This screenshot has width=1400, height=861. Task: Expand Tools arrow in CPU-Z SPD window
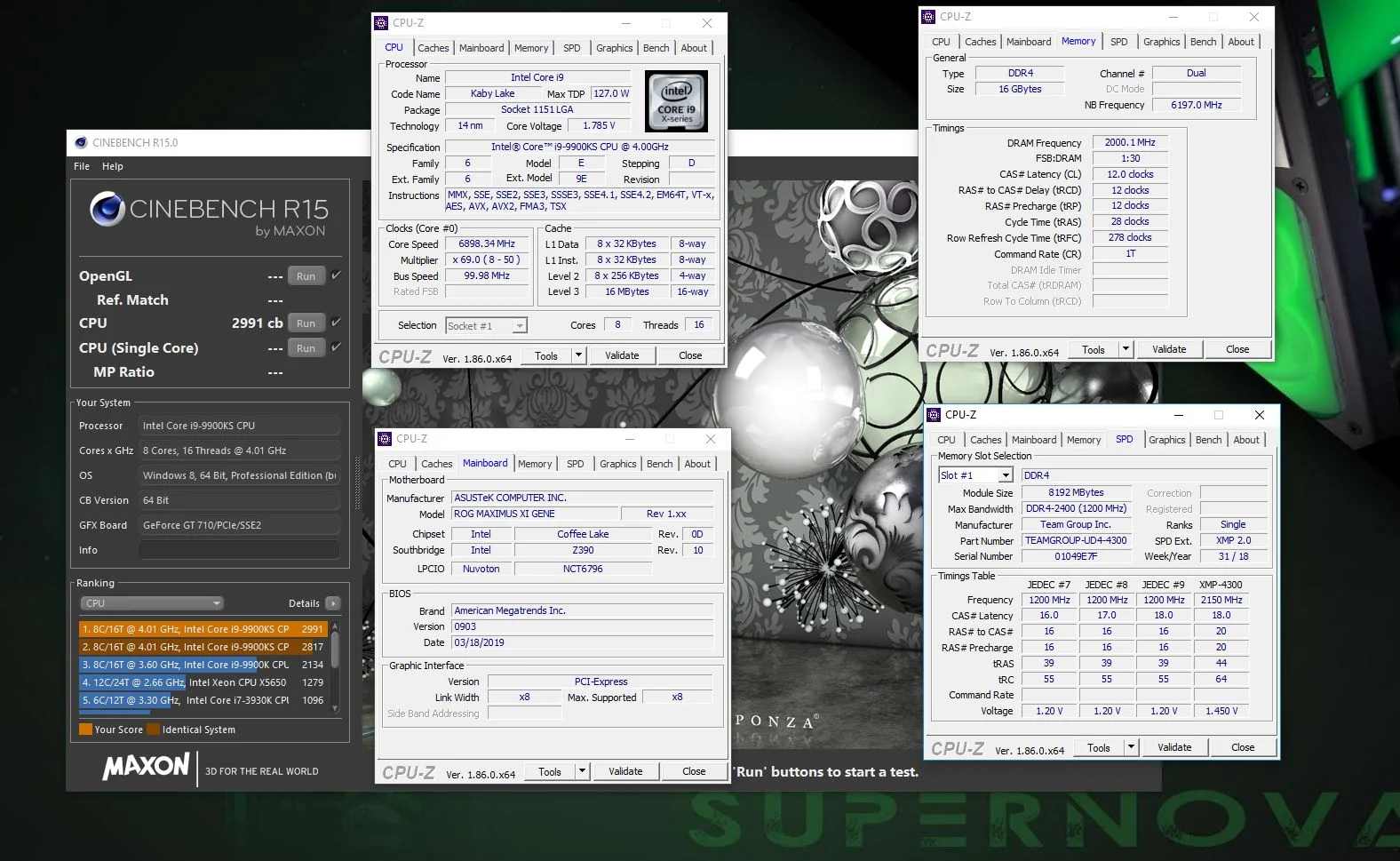point(1132,747)
